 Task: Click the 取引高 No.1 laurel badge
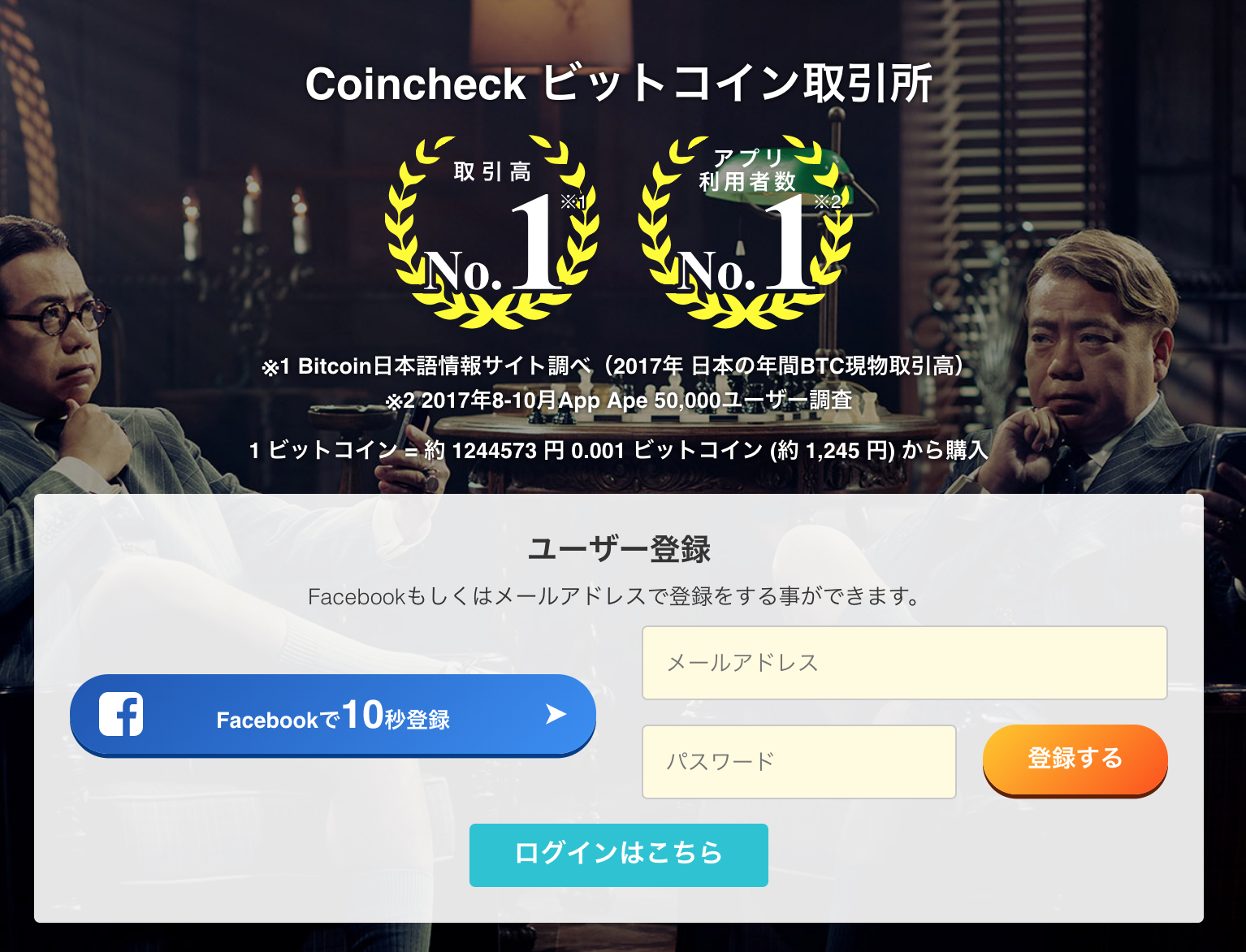[492, 230]
